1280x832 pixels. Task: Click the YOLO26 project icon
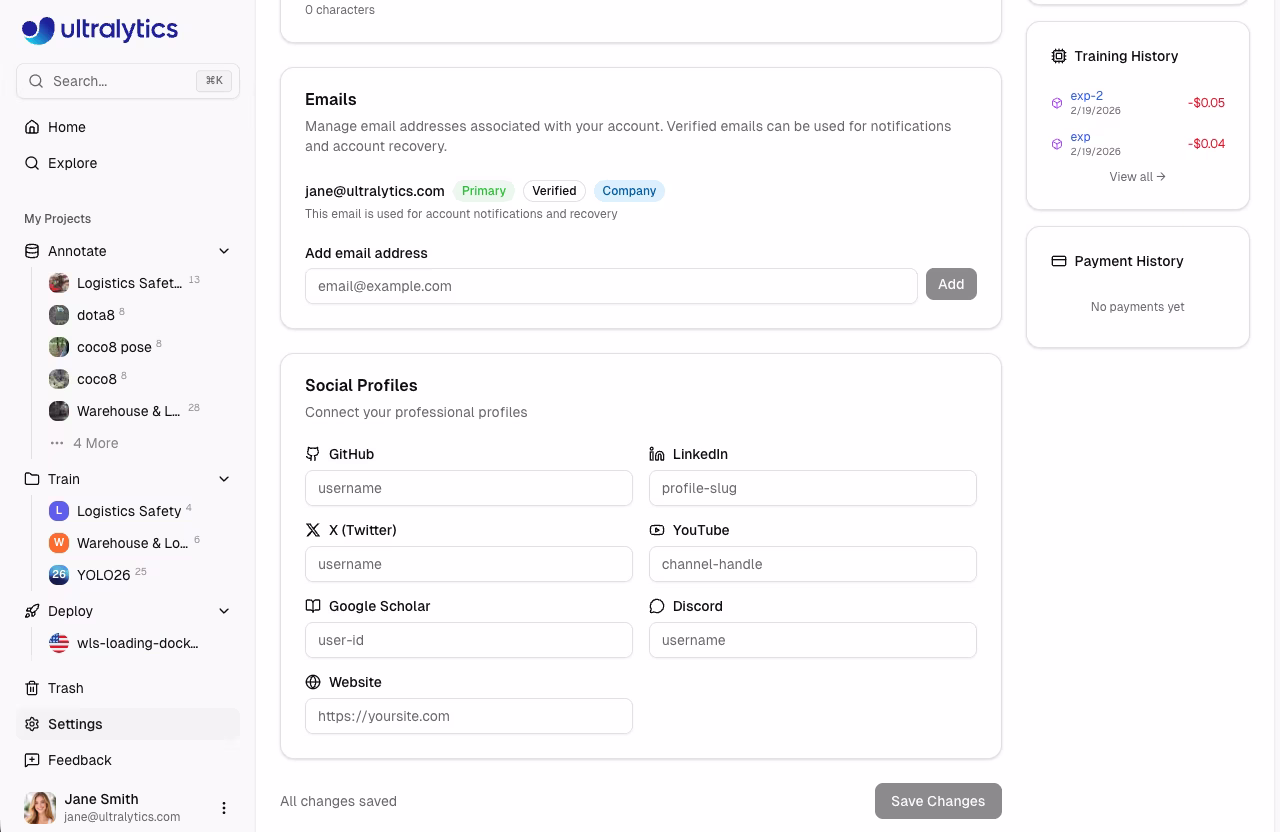[59, 575]
